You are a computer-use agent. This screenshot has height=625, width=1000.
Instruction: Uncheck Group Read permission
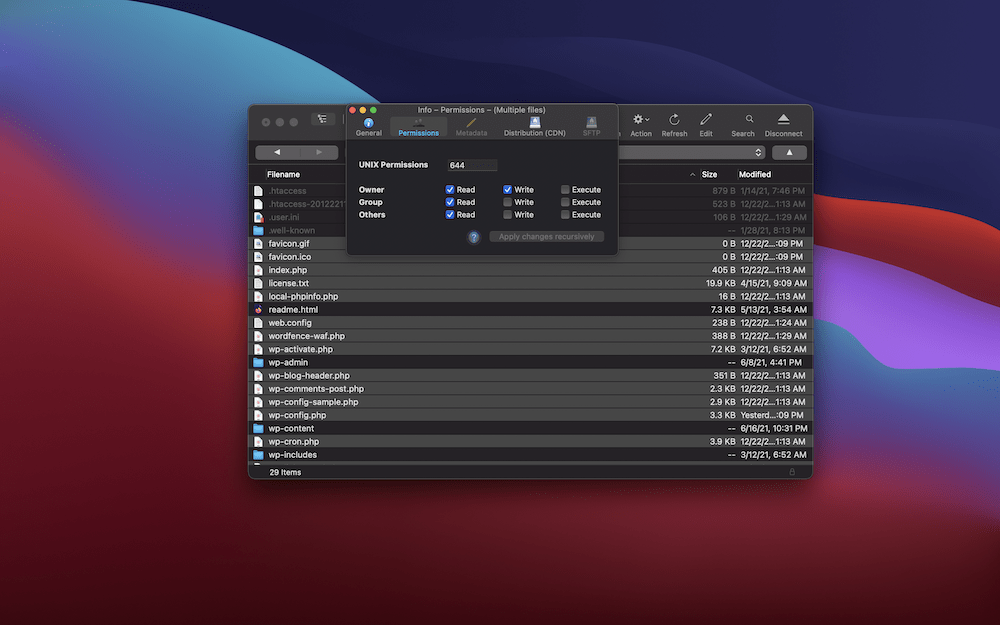point(450,202)
